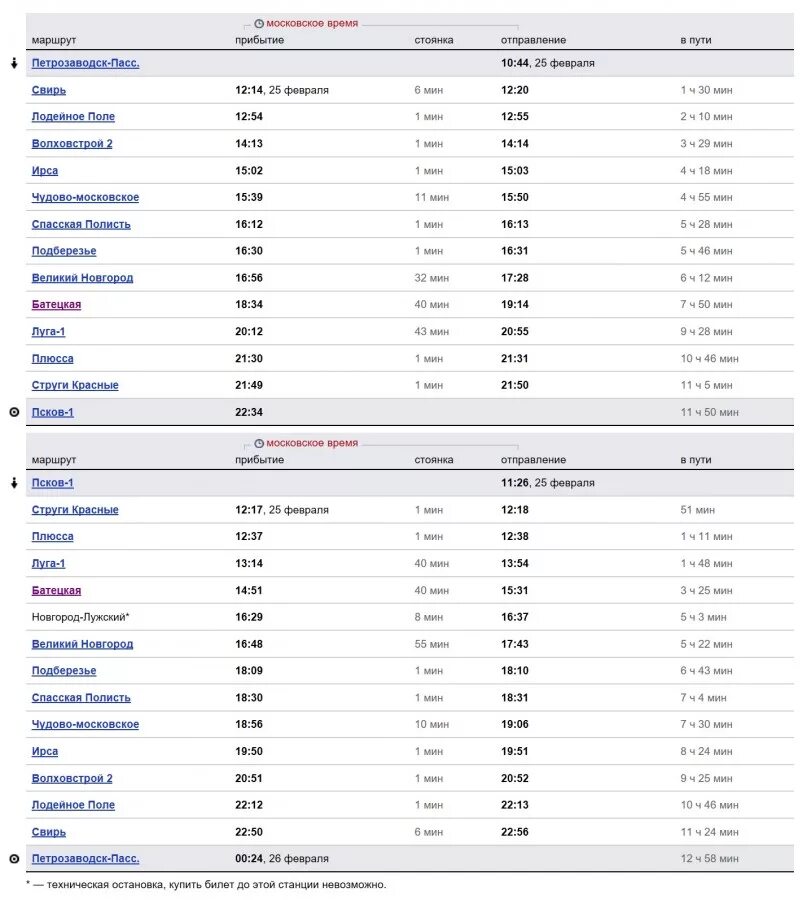Open Лодейное Поле link arriving at 12:54
Viewport: 807px width, 900px height.
(73, 117)
